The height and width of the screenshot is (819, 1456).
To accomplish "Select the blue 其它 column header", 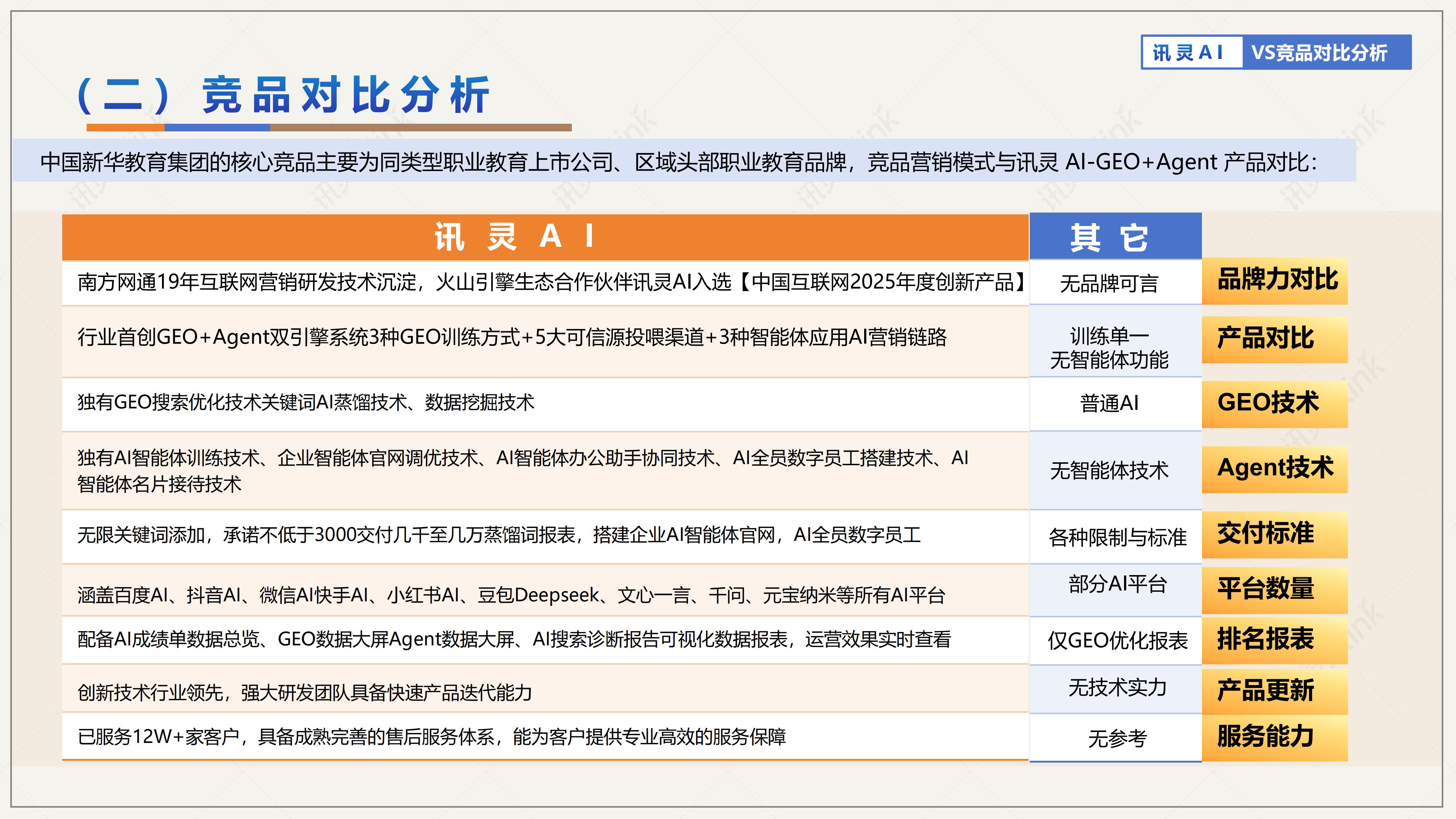I will [x=1115, y=237].
